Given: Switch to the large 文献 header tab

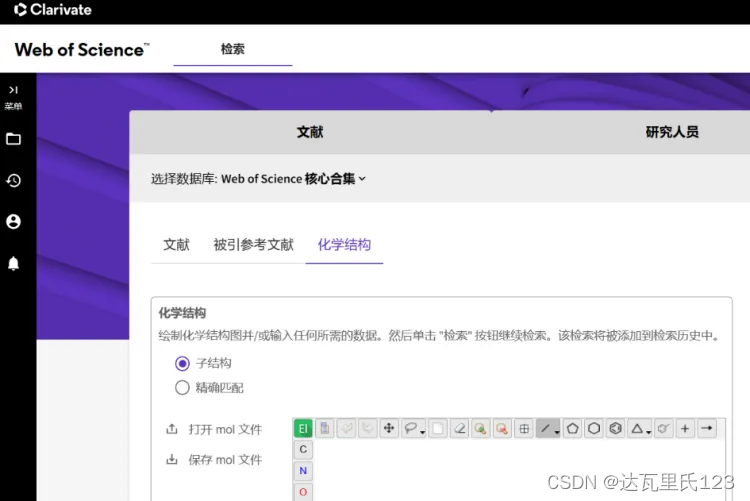Looking at the screenshot, I should coord(310,132).
